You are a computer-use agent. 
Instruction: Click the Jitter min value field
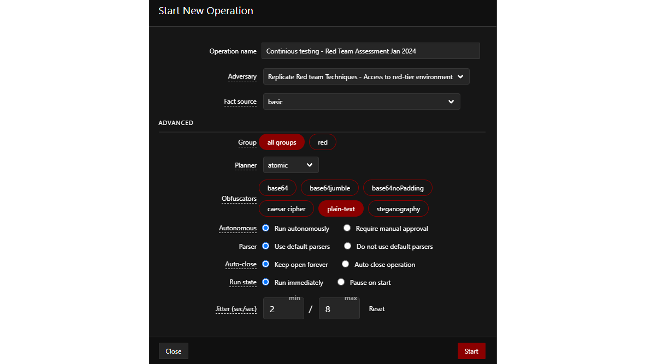pos(283,308)
